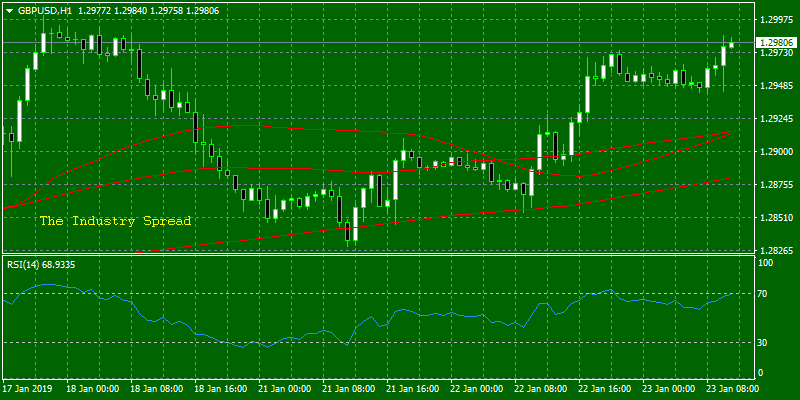The height and width of the screenshot is (400, 800).
Task: Select the 21 Jan 16:00 time label
Action: [x=414, y=389]
